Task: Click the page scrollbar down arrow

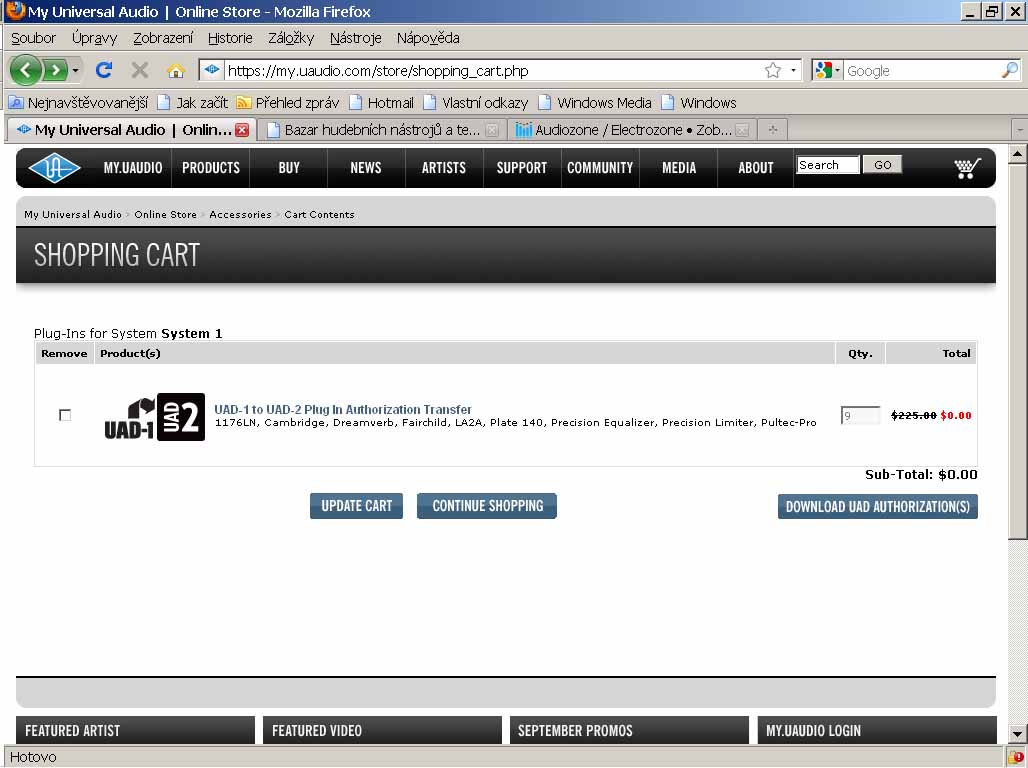Action: pos(1017,734)
